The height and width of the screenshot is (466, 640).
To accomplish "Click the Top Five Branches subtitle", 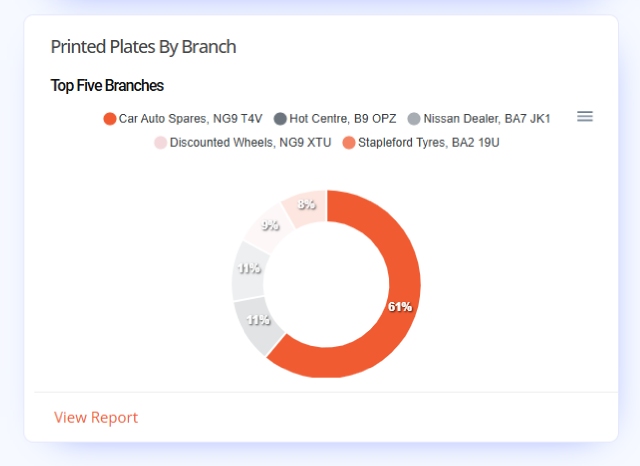I will pos(107,86).
